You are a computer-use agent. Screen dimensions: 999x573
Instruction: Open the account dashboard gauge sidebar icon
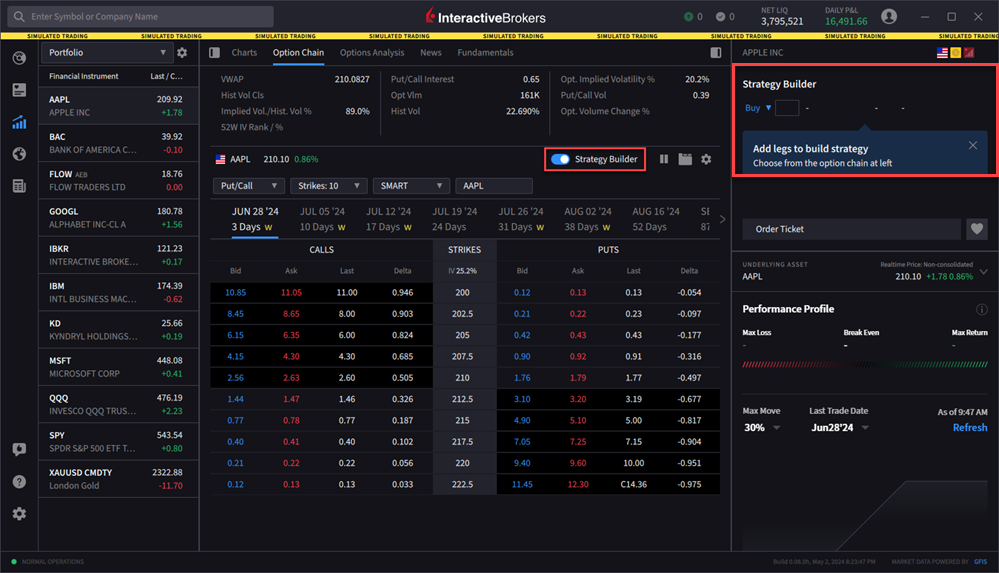click(x=19, y=58)
